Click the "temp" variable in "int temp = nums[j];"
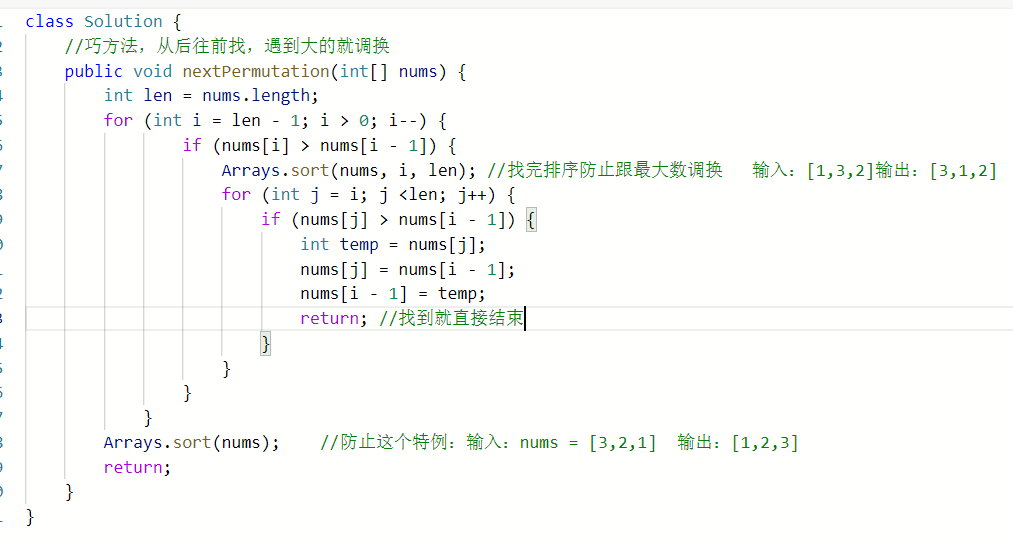Viewport: 1013px width, 535px height. pos(359,245)
